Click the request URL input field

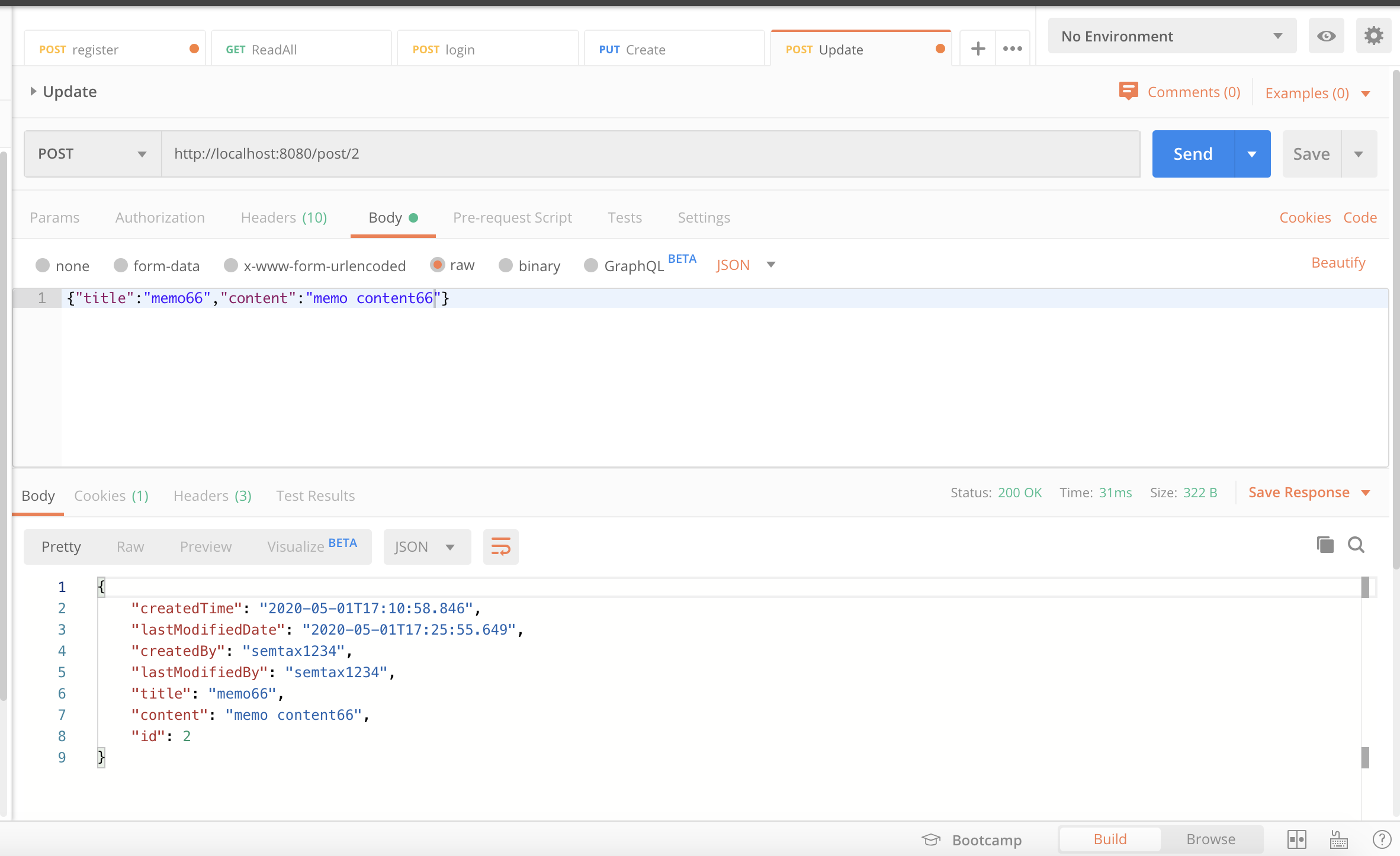point(650,154)
